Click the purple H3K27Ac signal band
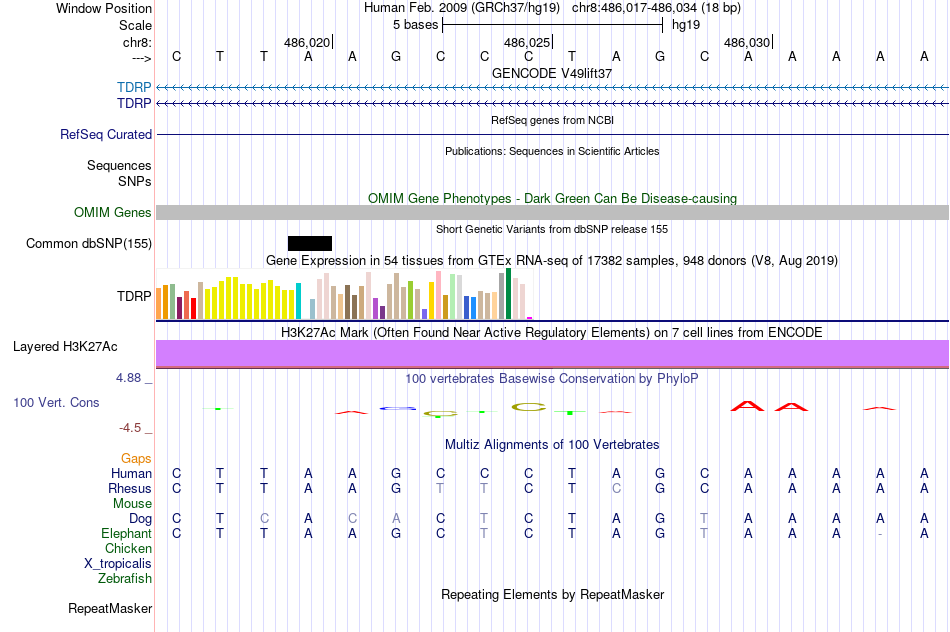Viewport: 950px width, 632px height. pyautogui.click(x=553, y=354)
